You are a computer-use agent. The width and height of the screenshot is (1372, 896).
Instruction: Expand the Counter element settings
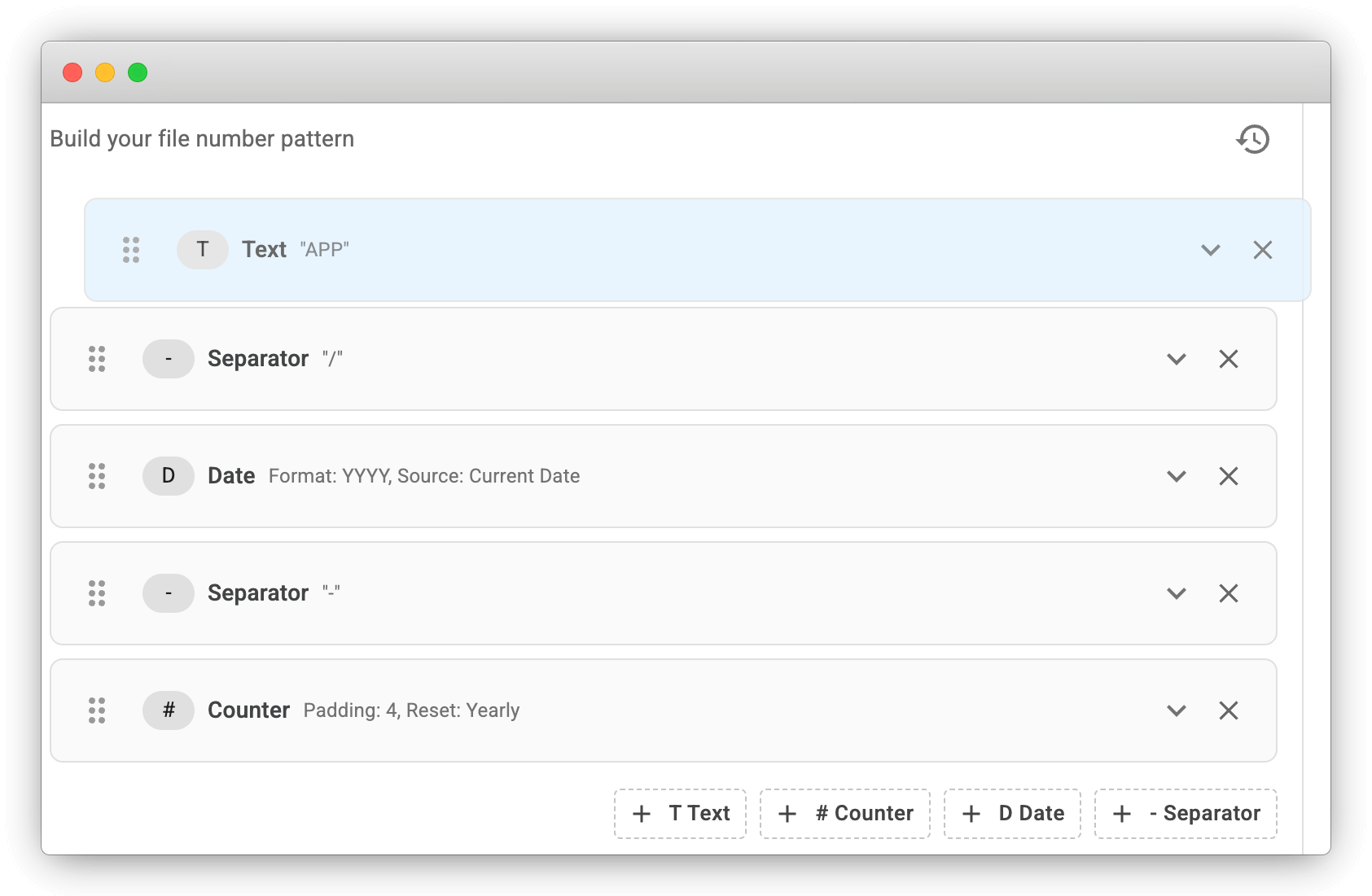(x=1176, y=710)
